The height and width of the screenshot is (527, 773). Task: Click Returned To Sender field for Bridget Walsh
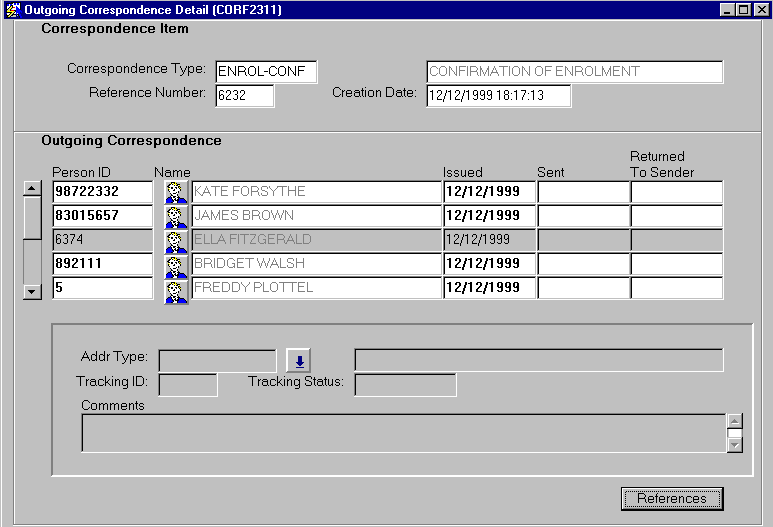(676, 264)
